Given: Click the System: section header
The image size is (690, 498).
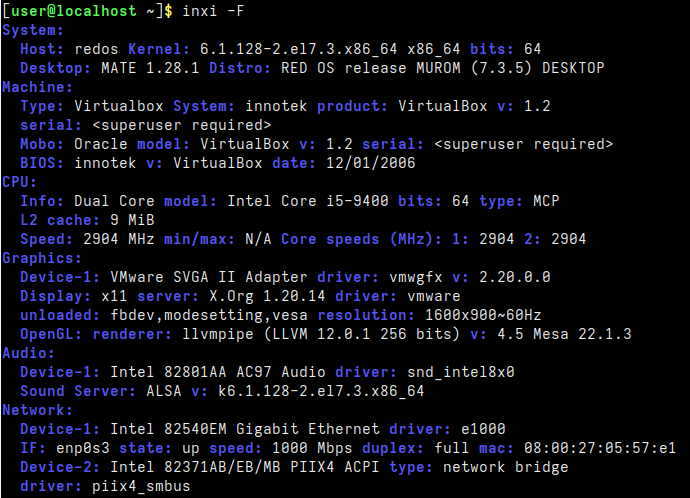Looking at the screenshot, I should coord(33,30).
